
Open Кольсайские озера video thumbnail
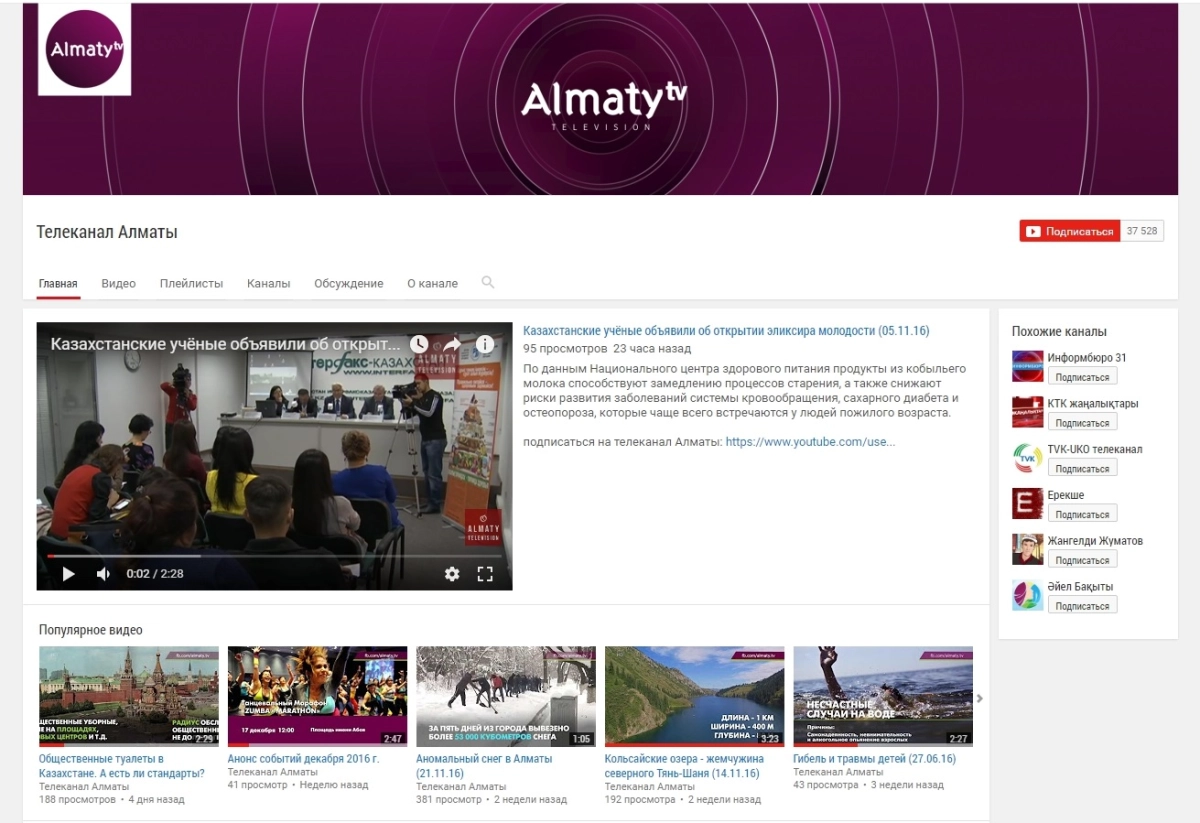(694, 696)
